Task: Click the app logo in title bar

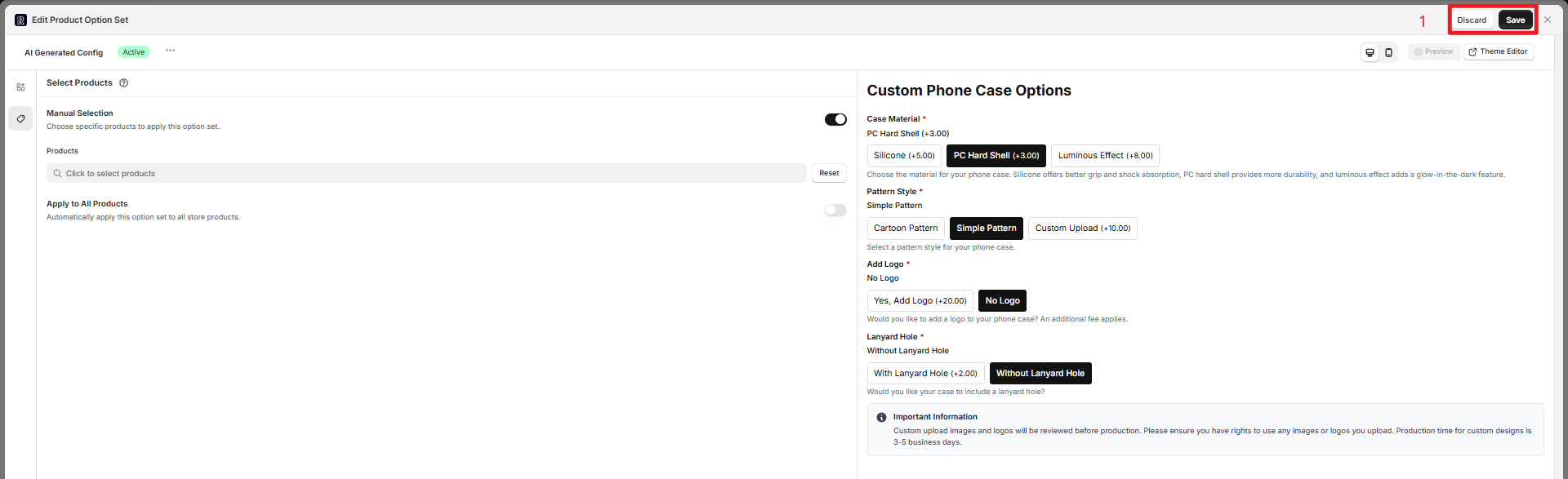Action: coord(20,20)
